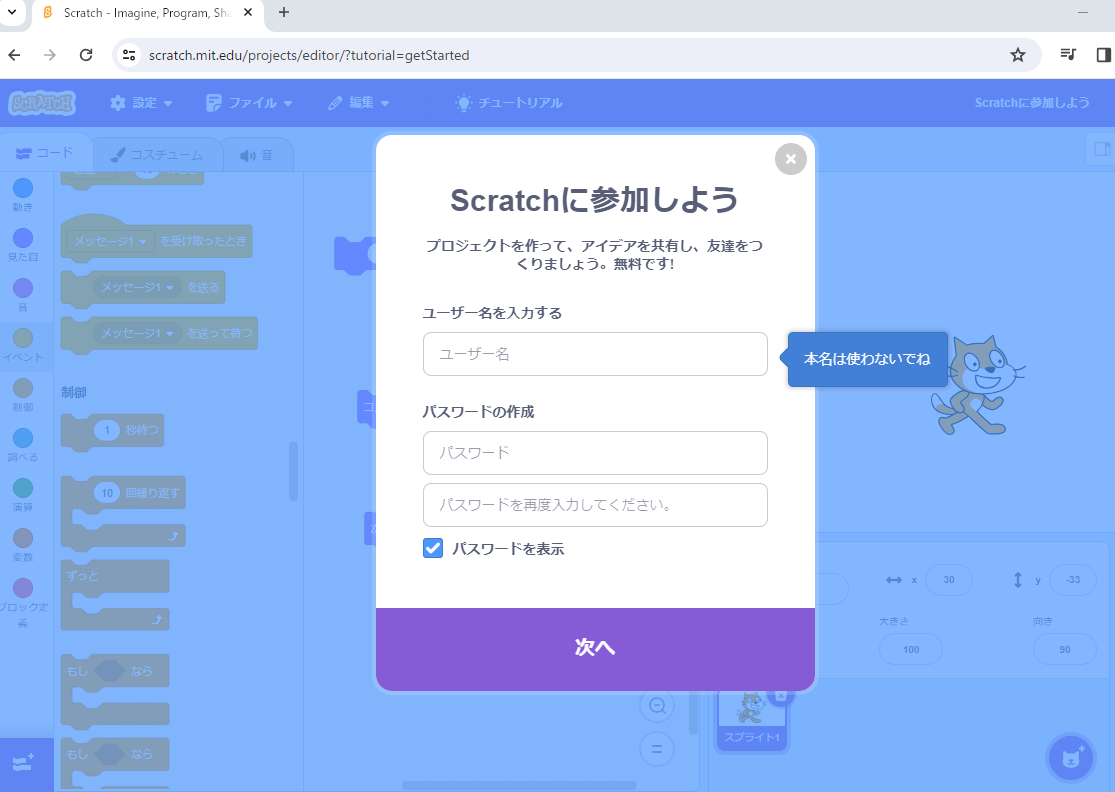Select the スプライト1 sprite thumbnail

(752, 719)
